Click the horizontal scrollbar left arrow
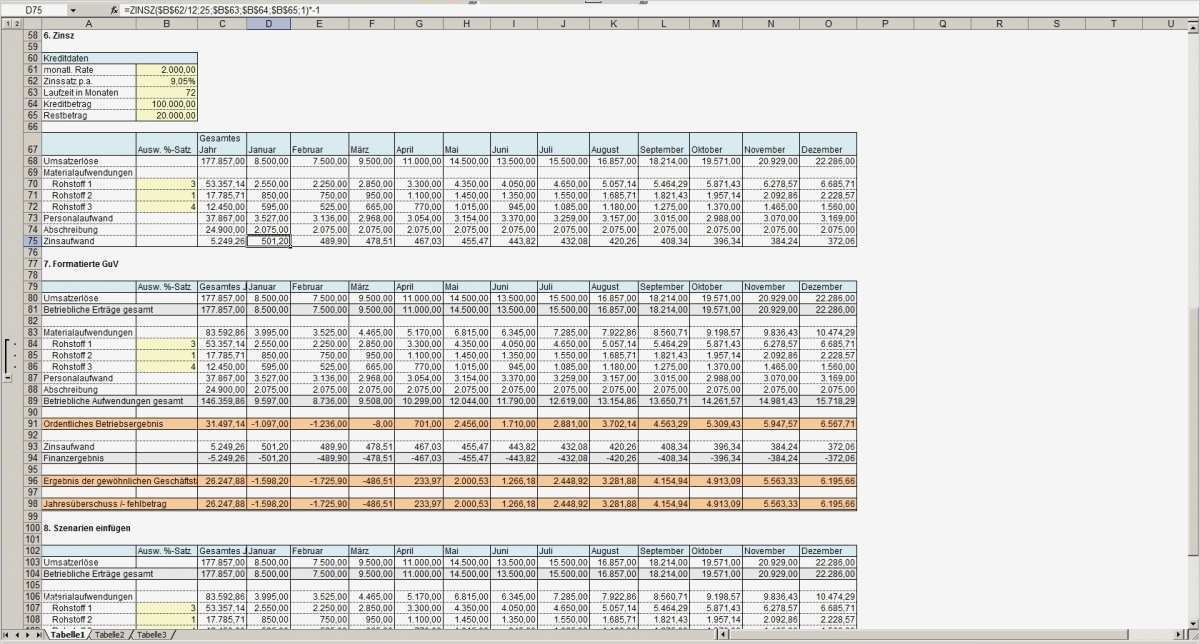 [x=722, y=635]
